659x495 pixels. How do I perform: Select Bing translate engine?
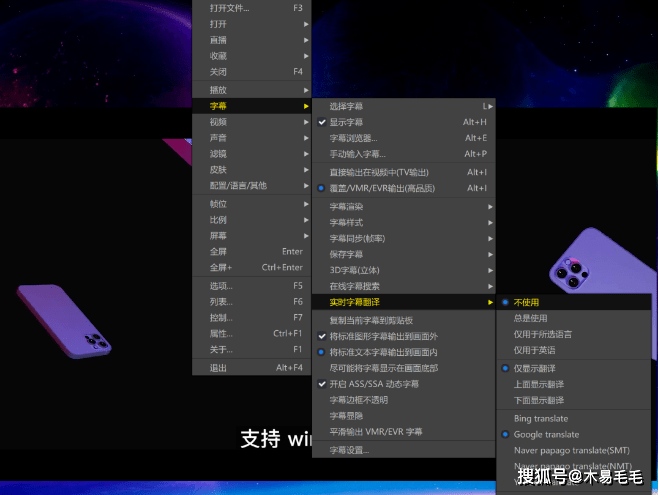click(x=540, y=418)
